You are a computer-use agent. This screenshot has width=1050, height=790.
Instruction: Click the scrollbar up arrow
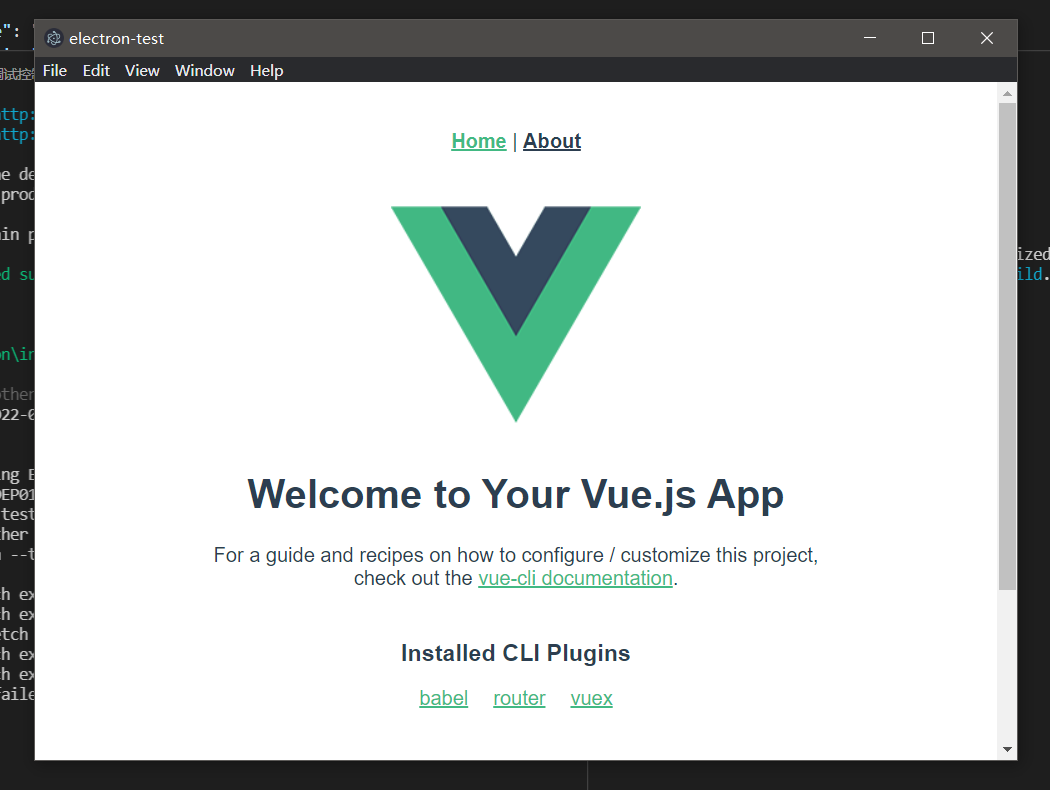1007,94
